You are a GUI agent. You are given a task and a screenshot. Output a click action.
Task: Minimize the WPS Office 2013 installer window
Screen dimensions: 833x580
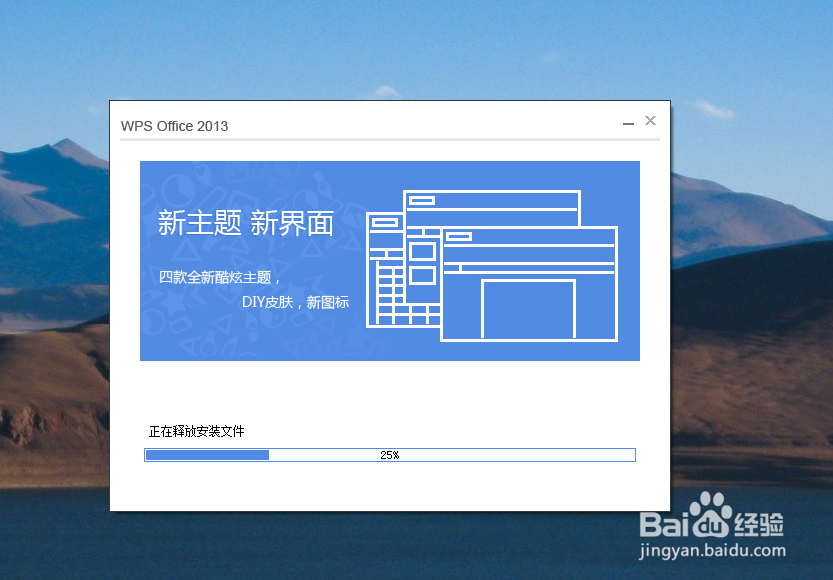[x=628, y=123]
